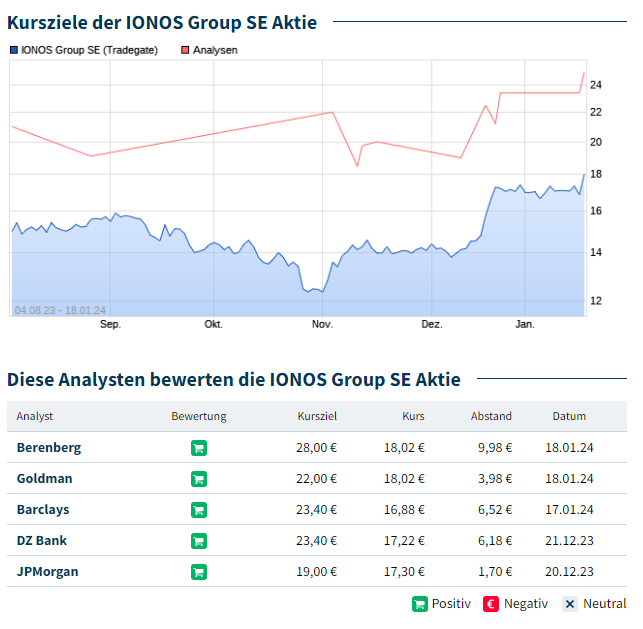Screen dimensions: 643x629
Task: Open the DZ Bank analyst entry
Action: tap(42, 541)
